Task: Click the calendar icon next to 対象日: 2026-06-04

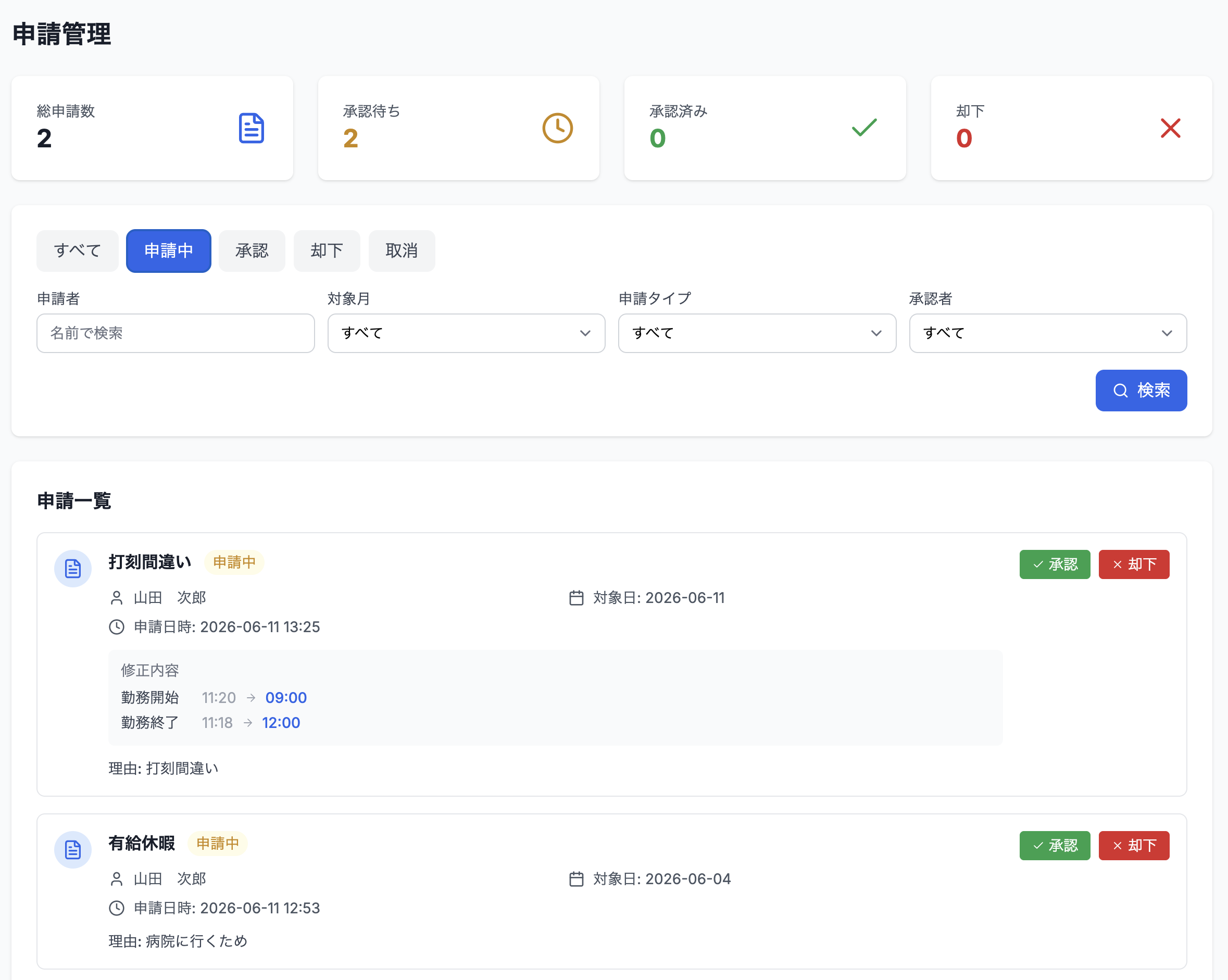Action: pyautogui.click(x=577, y=879)
